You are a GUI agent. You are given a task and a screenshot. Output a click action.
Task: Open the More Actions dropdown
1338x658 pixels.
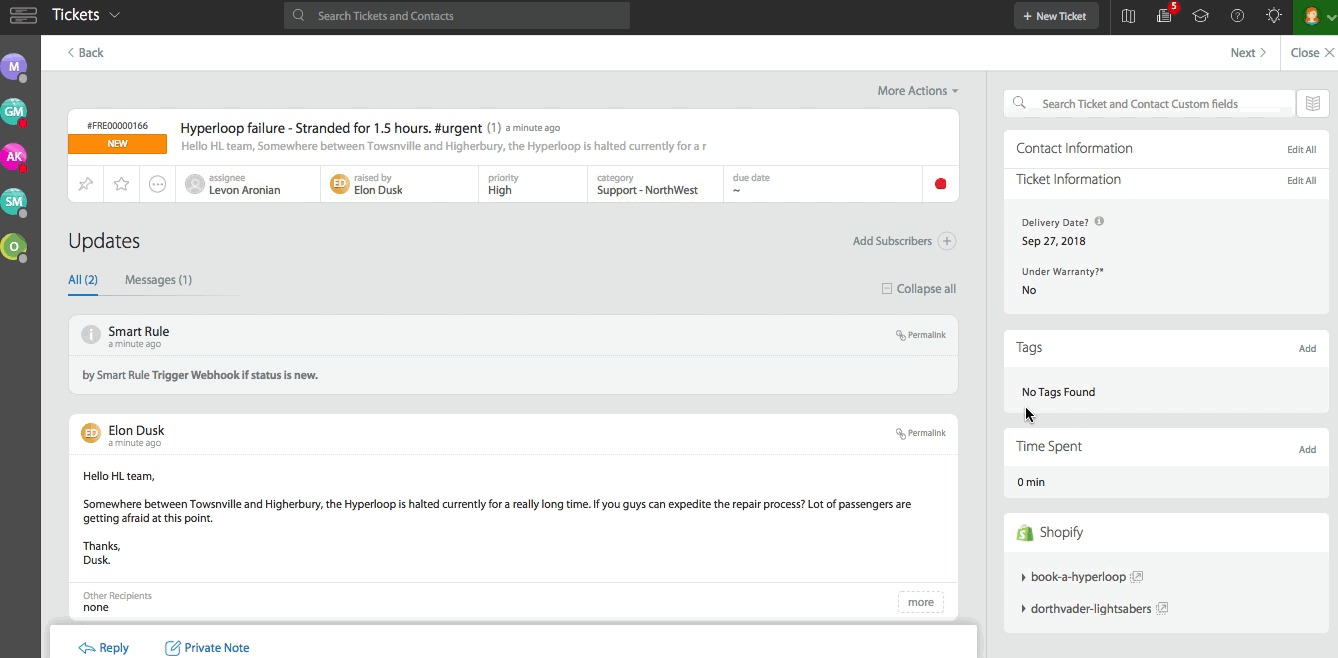[x=917, y=91]
